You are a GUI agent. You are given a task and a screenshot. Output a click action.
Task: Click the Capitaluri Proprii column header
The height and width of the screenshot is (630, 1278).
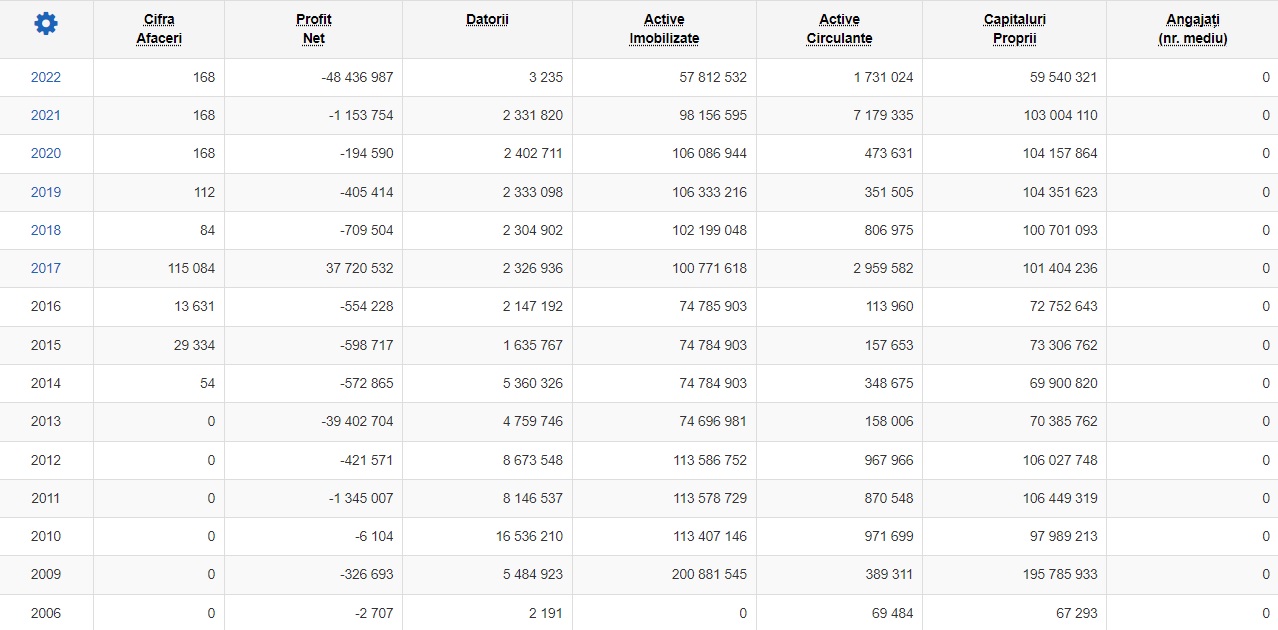tap(1014, 29)
